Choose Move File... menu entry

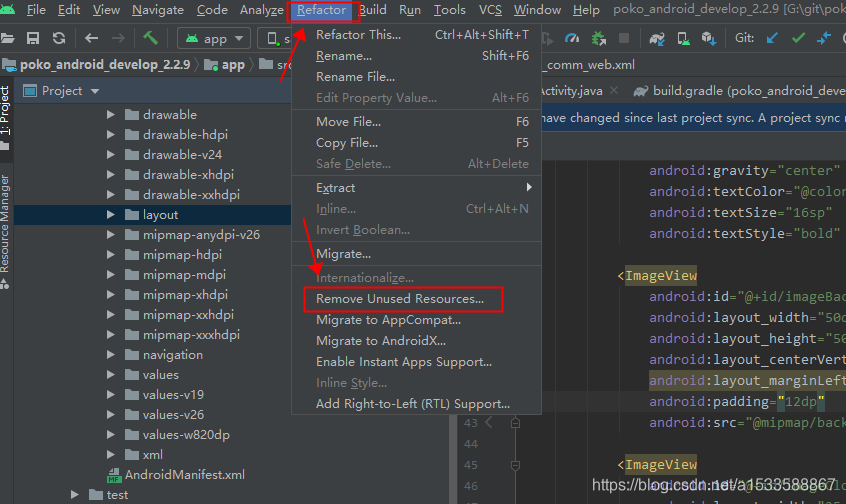tap(417, 121)
